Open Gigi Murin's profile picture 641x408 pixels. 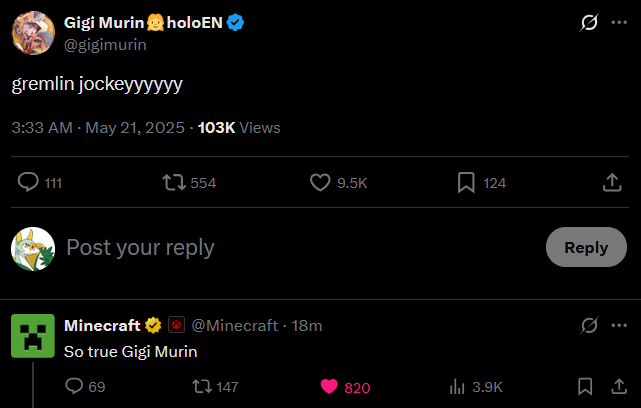pos(32,33)
